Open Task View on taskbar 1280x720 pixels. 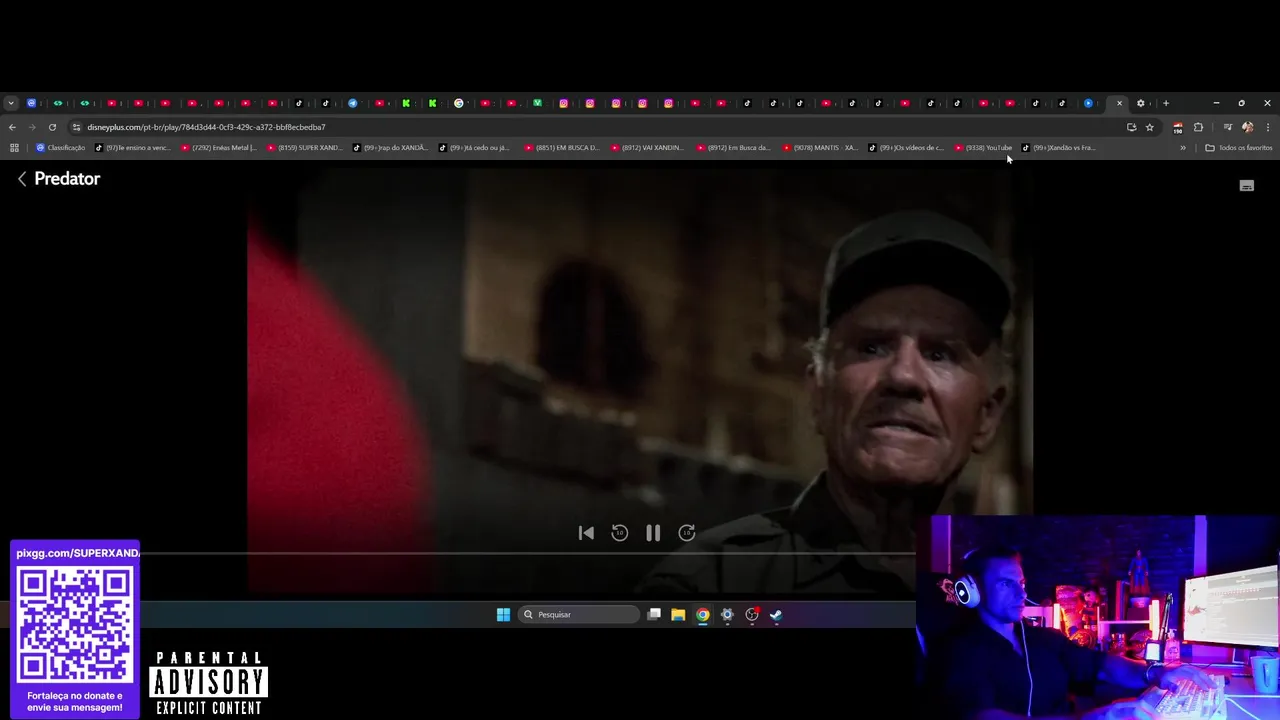tap(654, 615)
